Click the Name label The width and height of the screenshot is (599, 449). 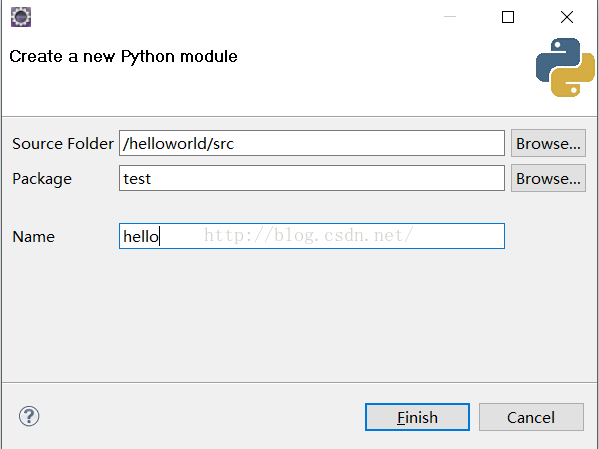pos(34,237)
